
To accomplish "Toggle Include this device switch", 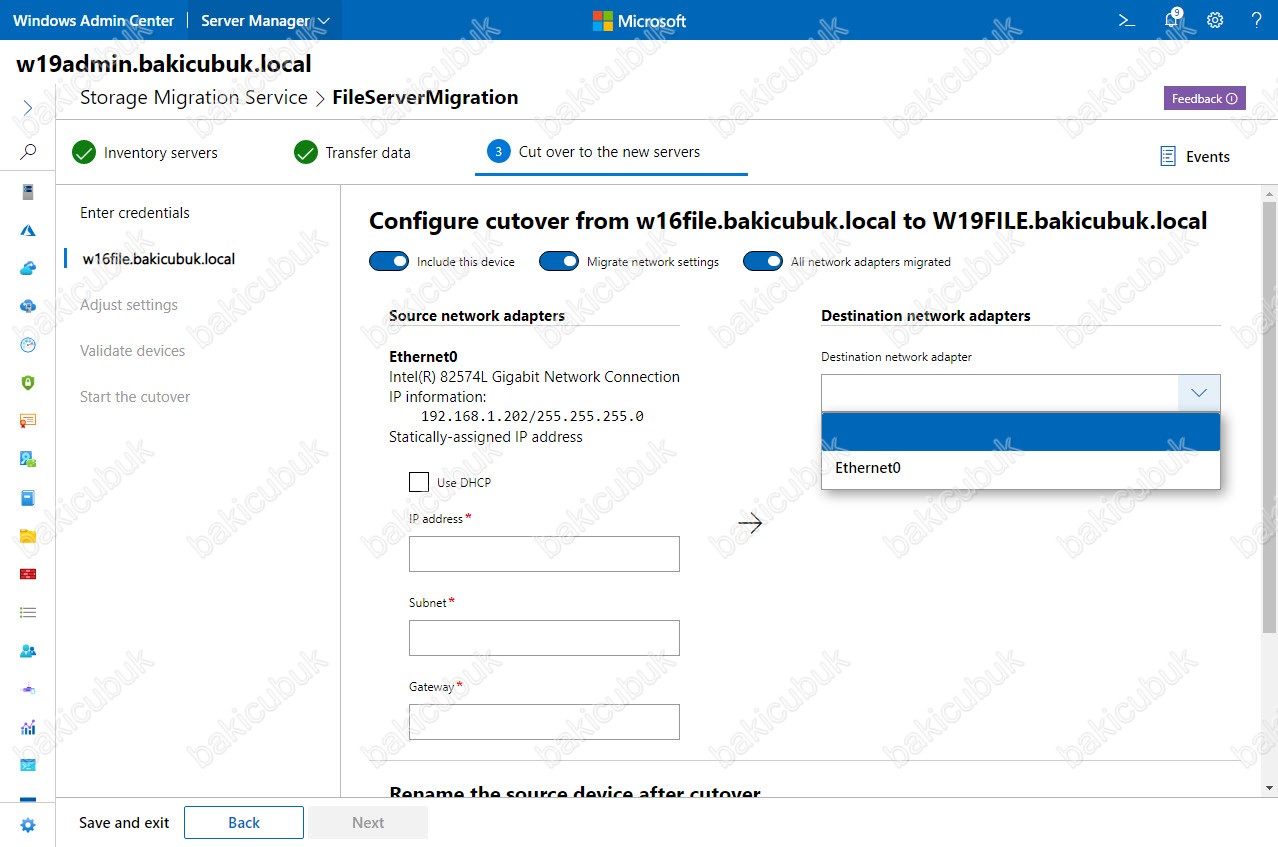I will [x=389, y=261].
